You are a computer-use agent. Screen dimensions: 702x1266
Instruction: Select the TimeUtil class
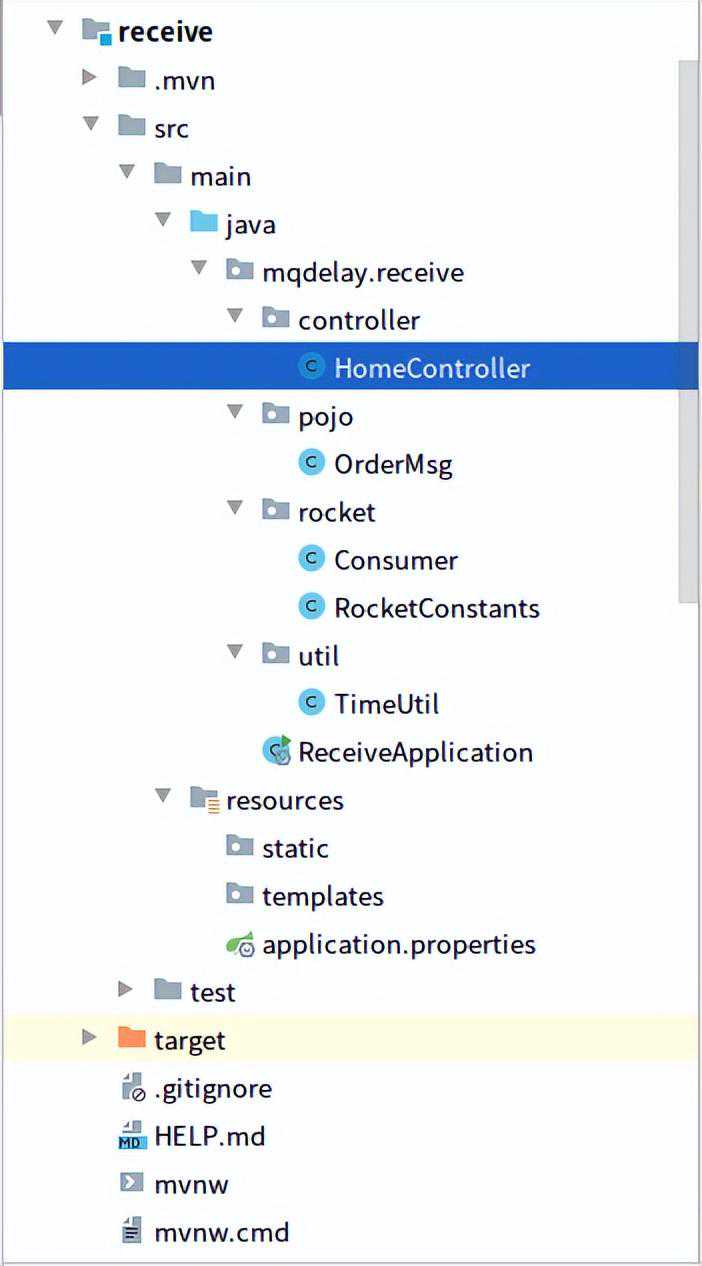tap(386, 704)
